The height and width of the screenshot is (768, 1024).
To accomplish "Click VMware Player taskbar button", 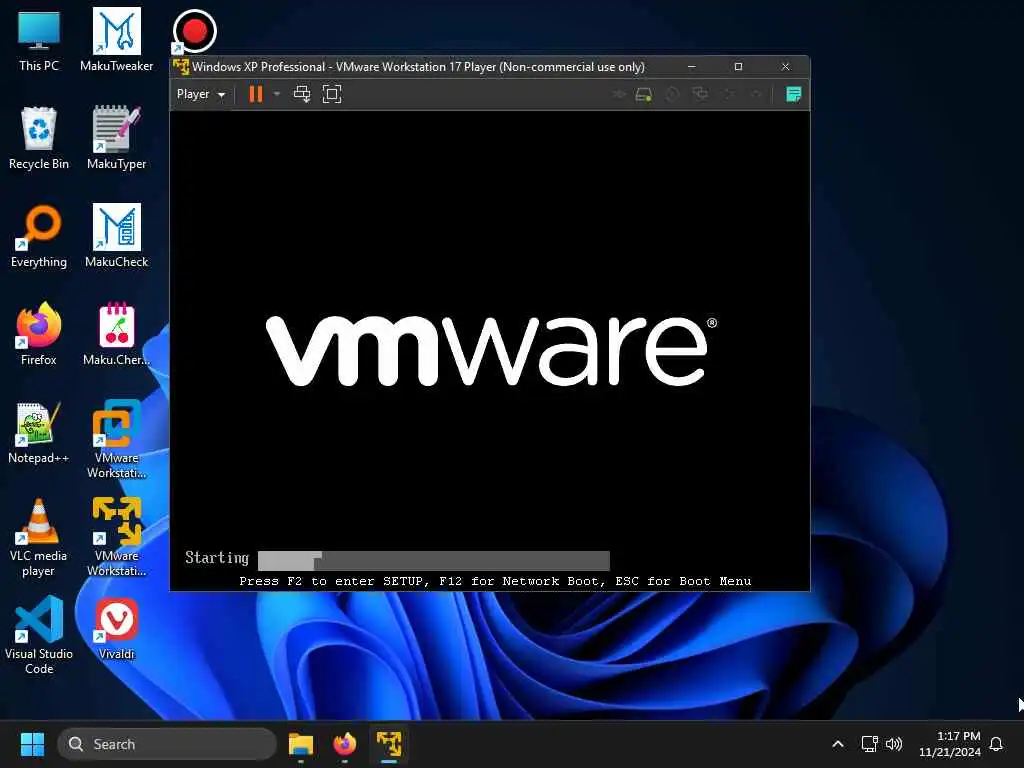I will [389, 744].
